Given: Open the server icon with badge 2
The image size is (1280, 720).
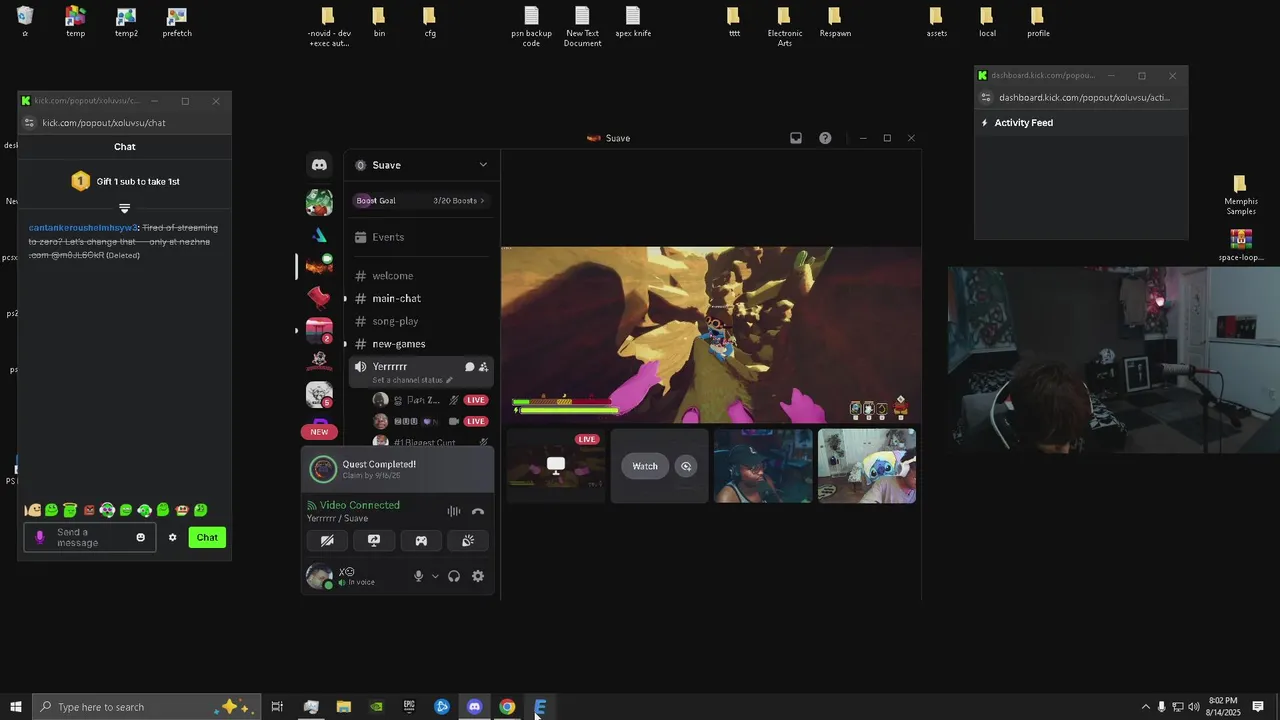Looking at the screenshot, I should (x=319, y=330).
